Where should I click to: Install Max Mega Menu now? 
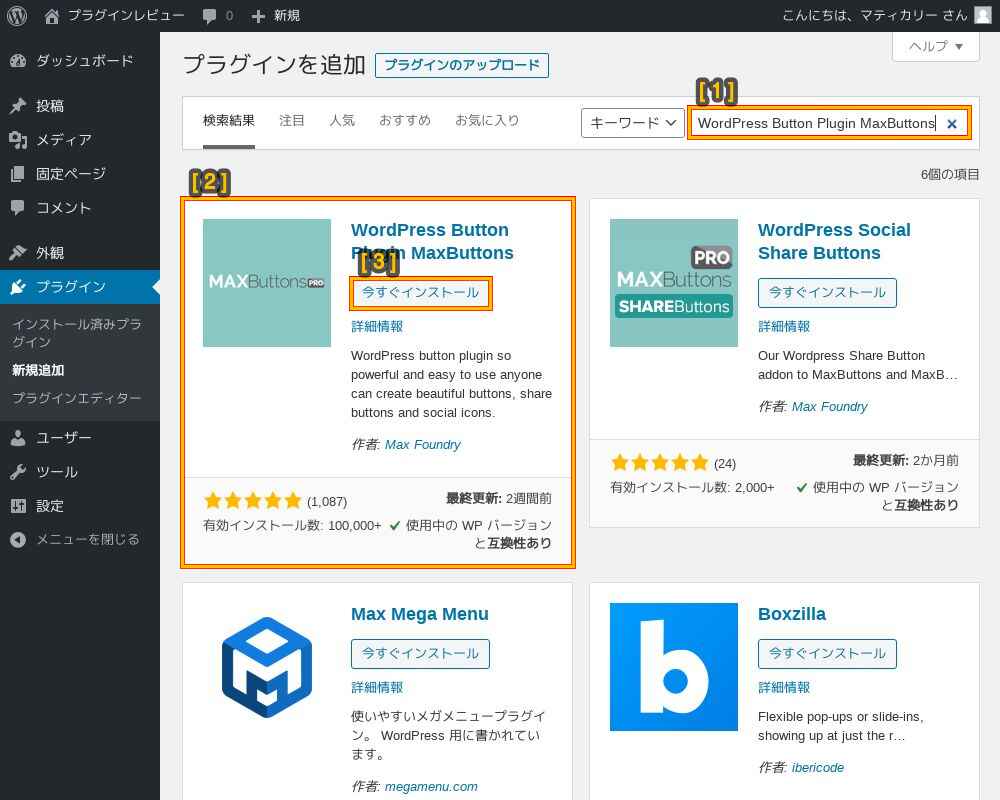pyautogui.click(x=420, y=654)
